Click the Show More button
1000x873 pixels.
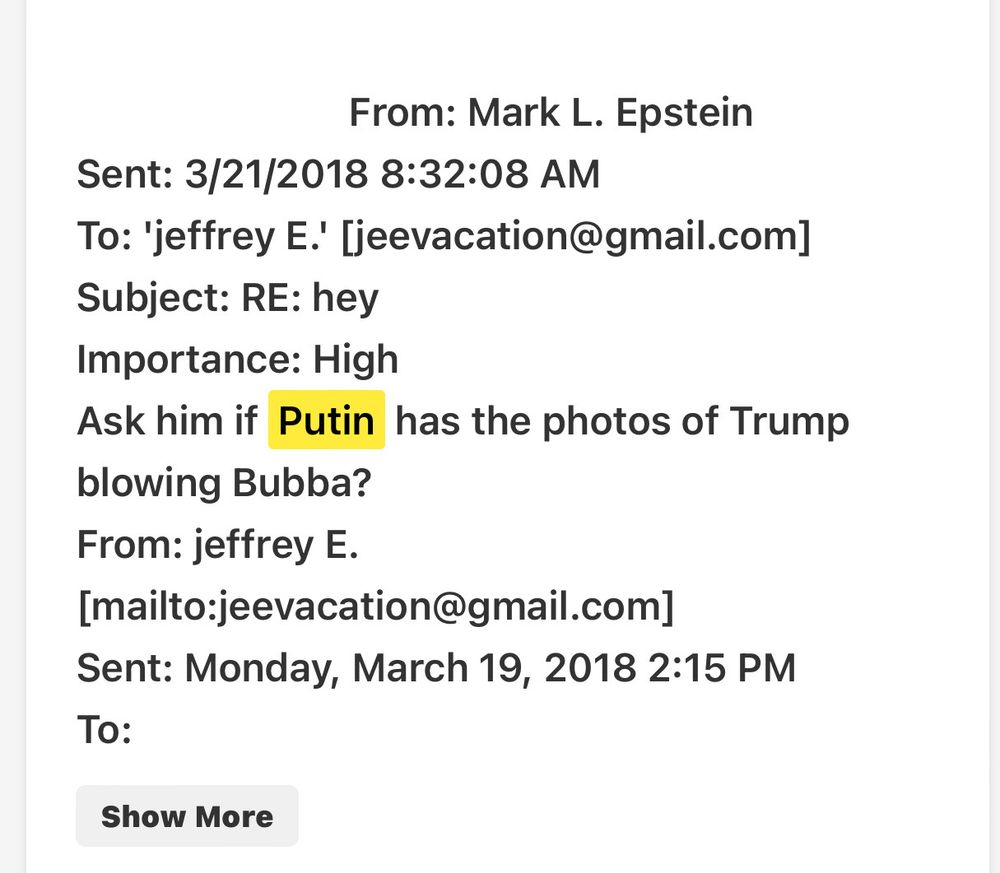pyautogui.click(x=187, y=816)
